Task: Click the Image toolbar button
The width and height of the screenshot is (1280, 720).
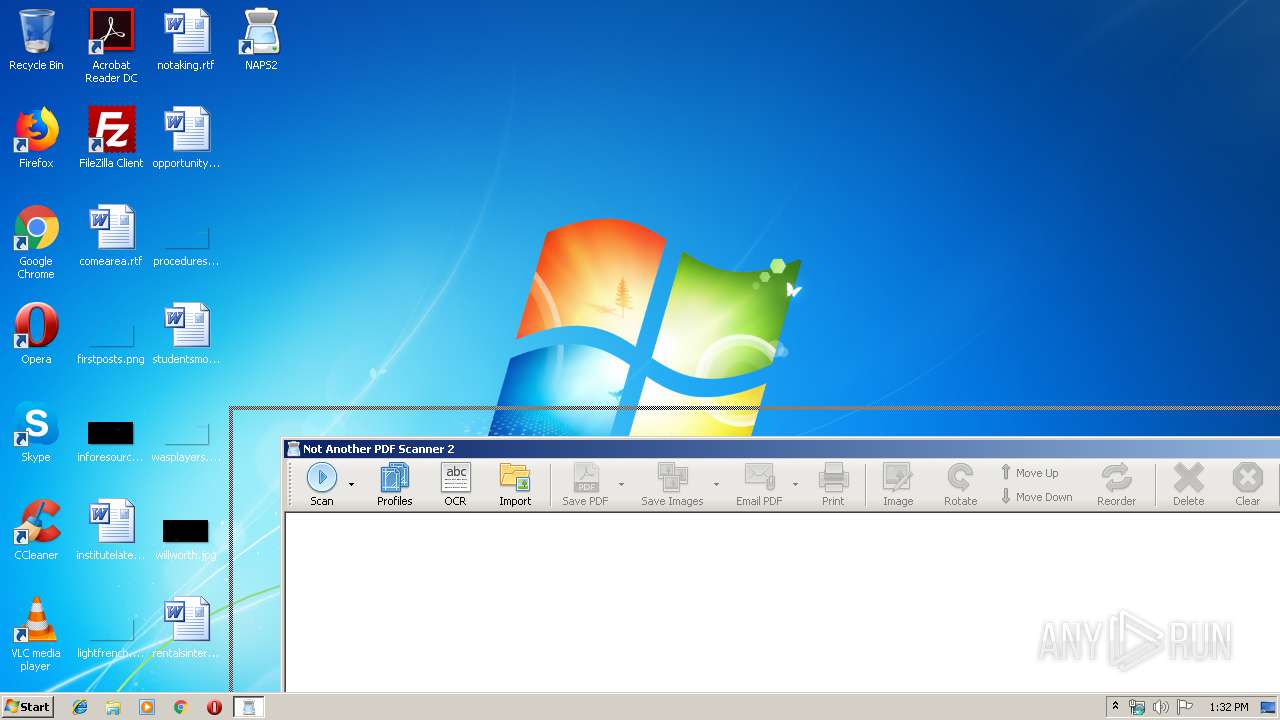Action: [898, 485]
